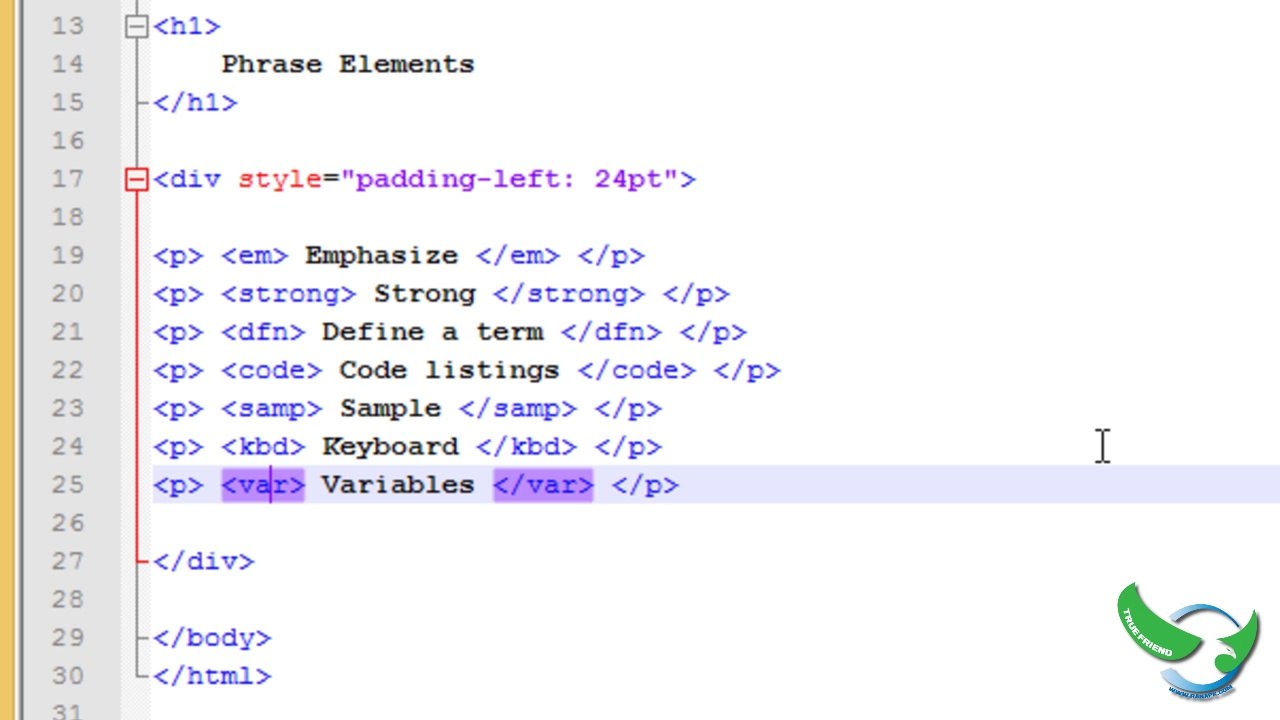The width and height of the screenshot is (1280, 720).
Task: Click the highlighted opening var tag
Action: (263, 485)
